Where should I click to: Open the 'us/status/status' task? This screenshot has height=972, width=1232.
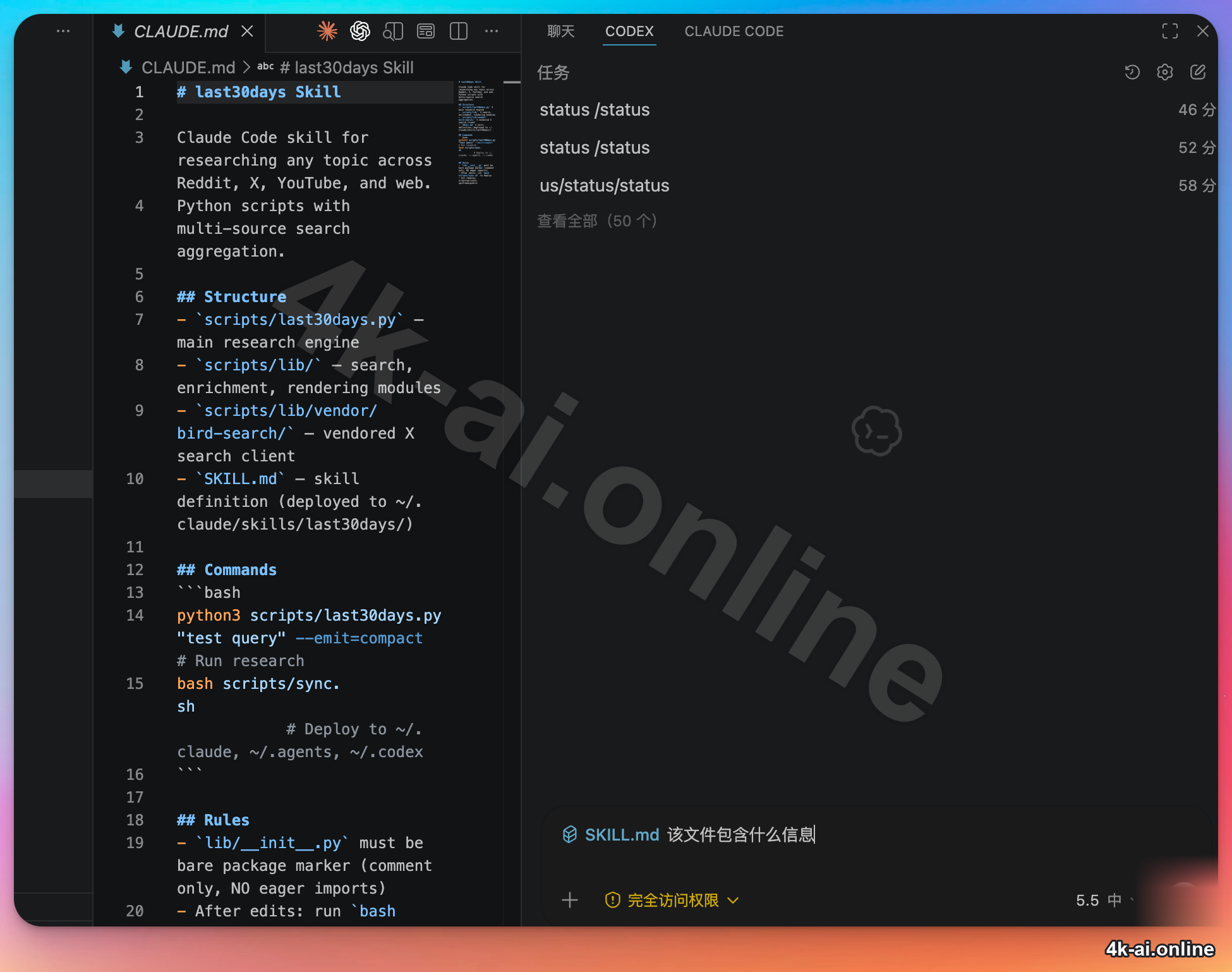877,185
